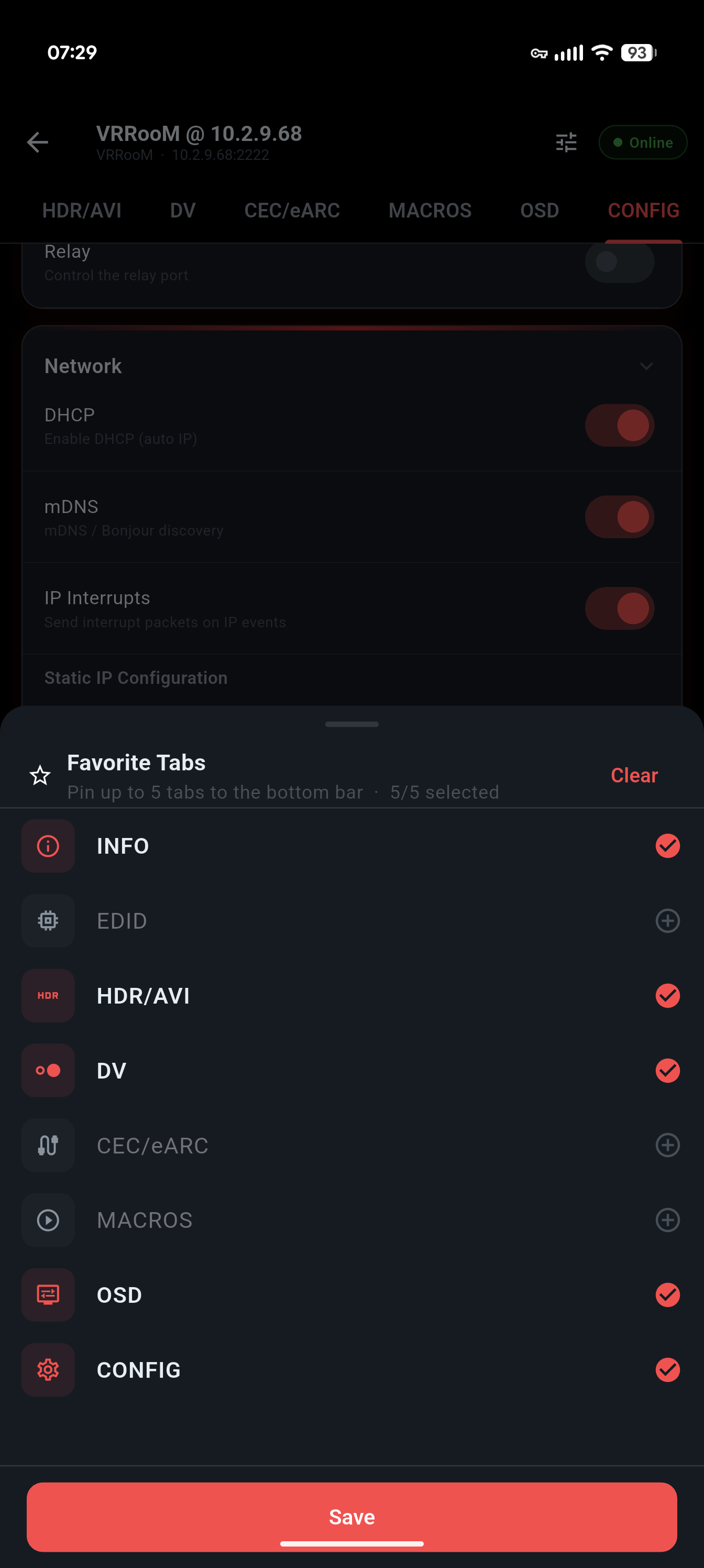The width and height of the screenshot is (704, 1568).
Task: Tap the EDID chip icon
Action: tap(48, 920)
